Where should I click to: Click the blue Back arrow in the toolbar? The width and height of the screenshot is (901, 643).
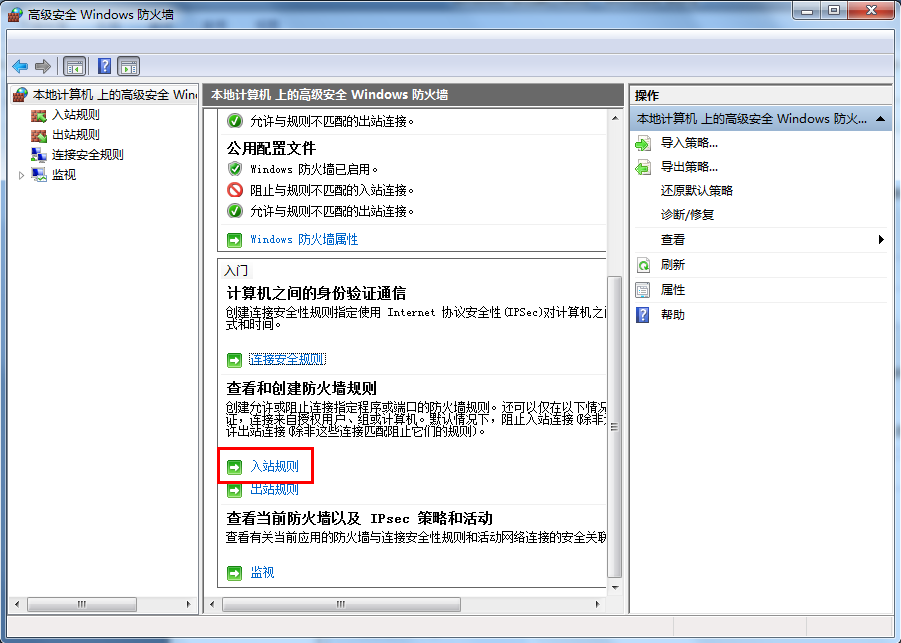point(20,67)
